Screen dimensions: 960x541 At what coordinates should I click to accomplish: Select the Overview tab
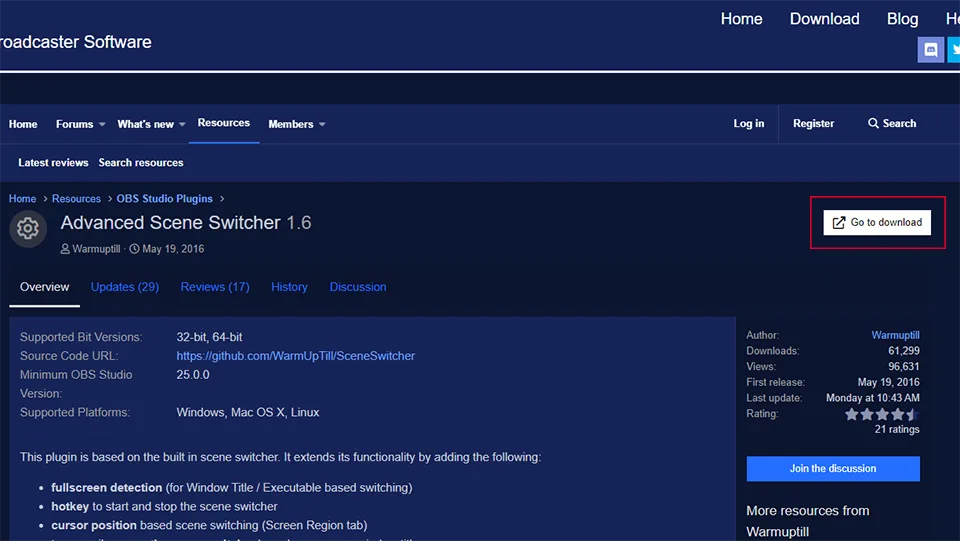[44, 287]
